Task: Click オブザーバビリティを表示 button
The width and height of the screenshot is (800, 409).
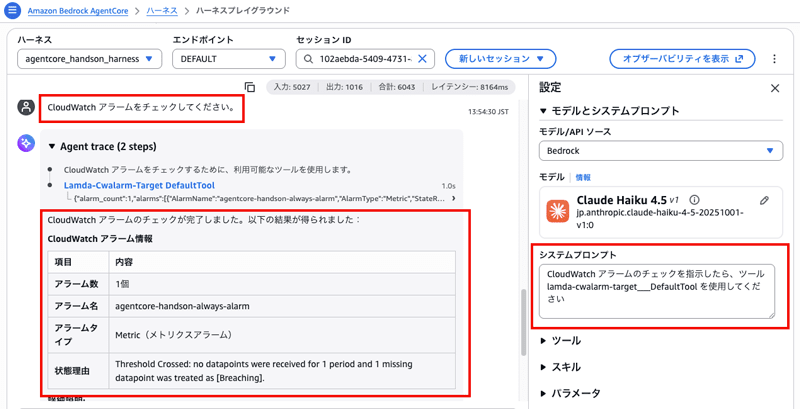Action: 682,59
